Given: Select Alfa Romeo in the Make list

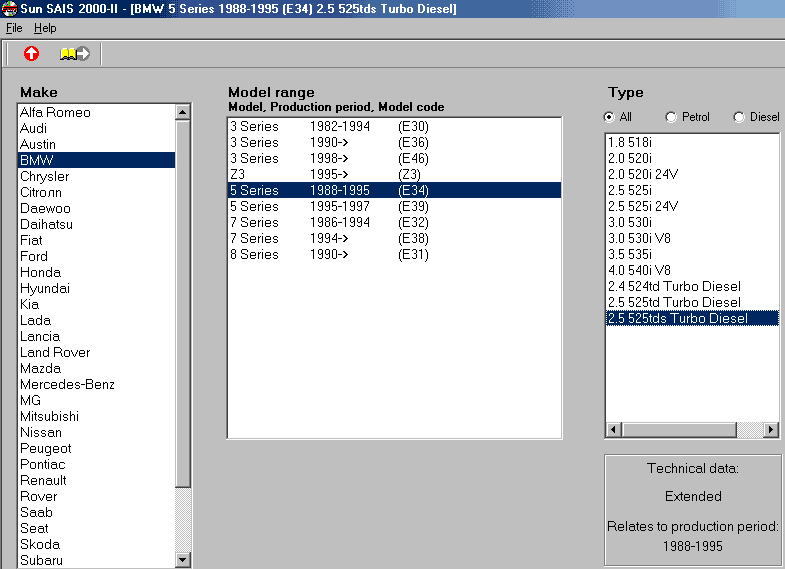Looking at the screenshot, I should click(97, 112).
